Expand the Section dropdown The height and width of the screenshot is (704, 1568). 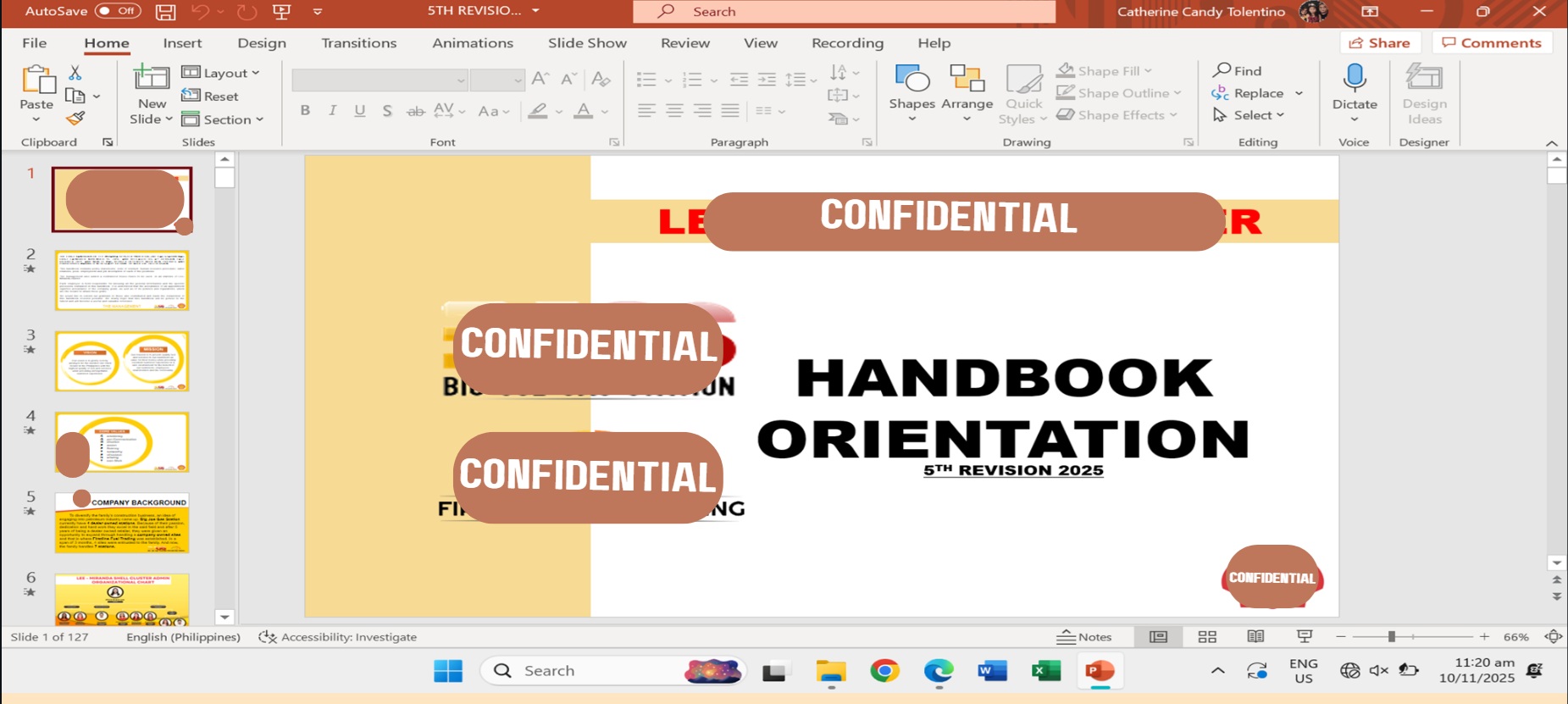[x=223, y=119]
